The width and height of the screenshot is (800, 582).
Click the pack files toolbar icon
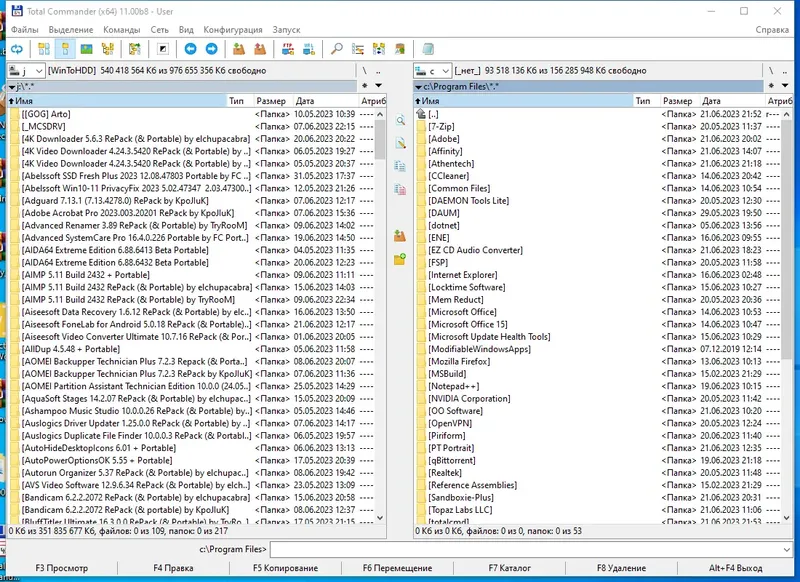(239, 49)
